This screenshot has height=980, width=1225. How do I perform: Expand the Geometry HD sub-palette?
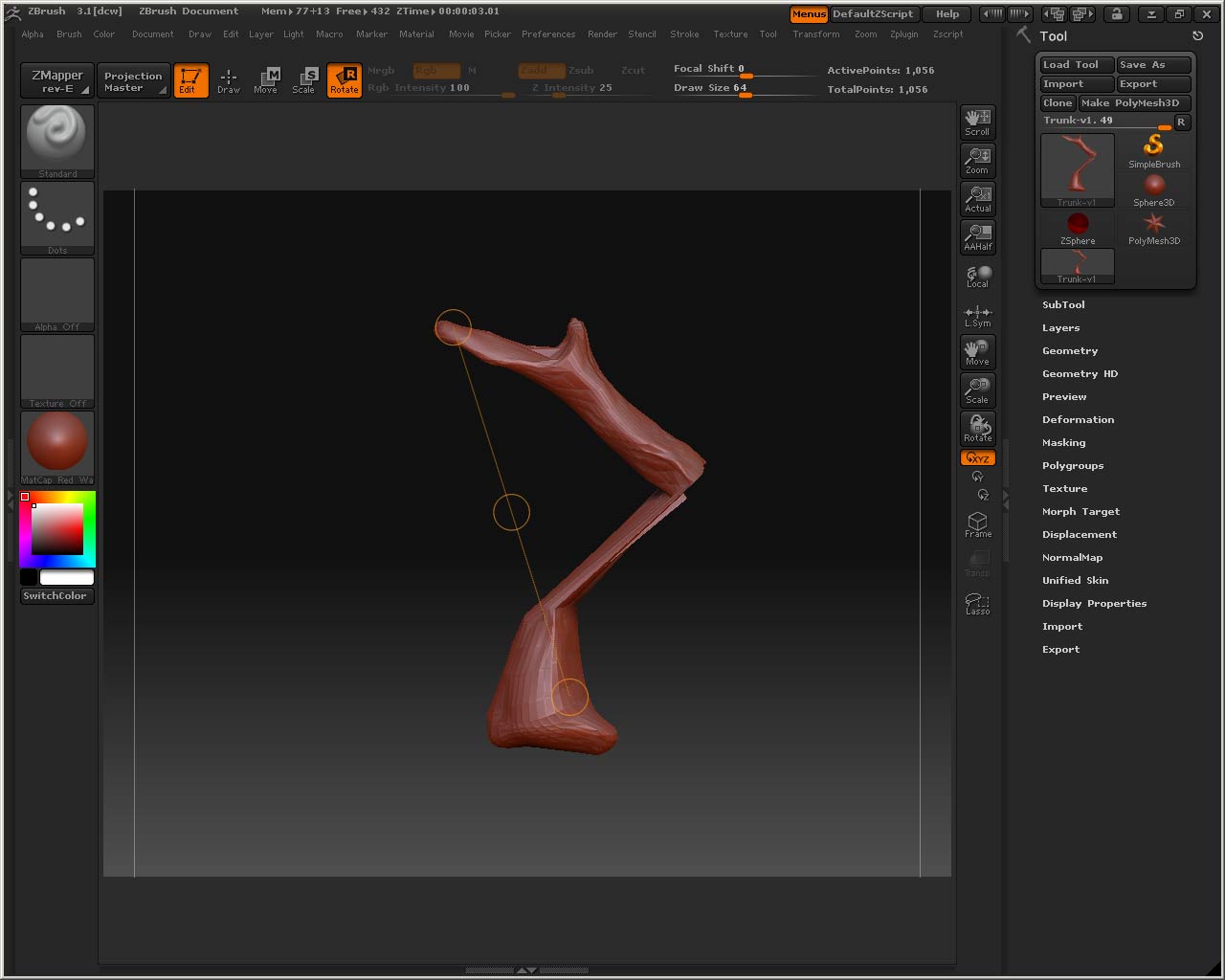click(1080, 373)
